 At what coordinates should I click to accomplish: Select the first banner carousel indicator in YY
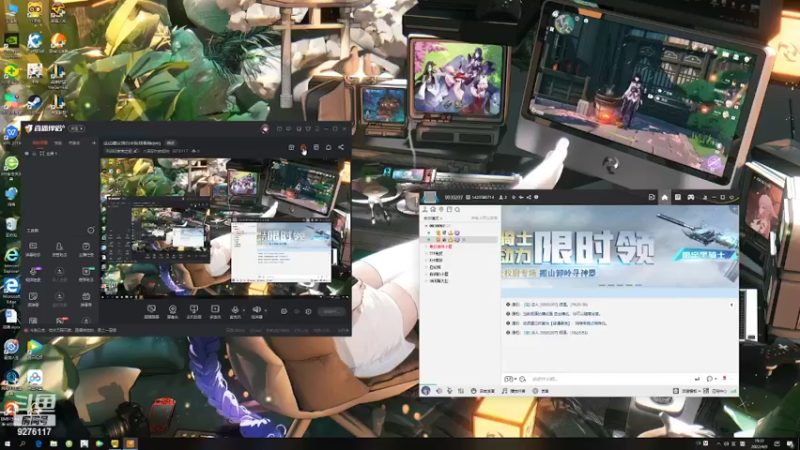[603, 285]
